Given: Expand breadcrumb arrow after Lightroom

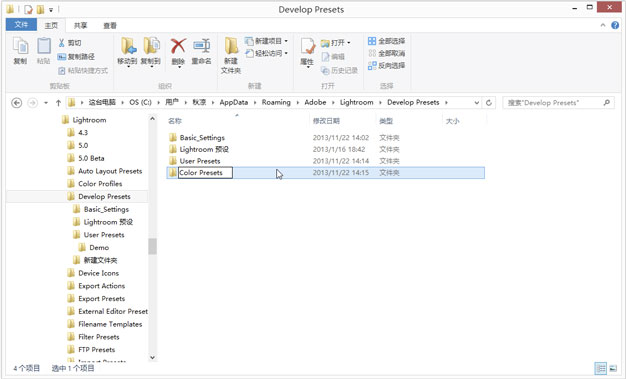Looking at the screenshot, I should coord(380,103).
